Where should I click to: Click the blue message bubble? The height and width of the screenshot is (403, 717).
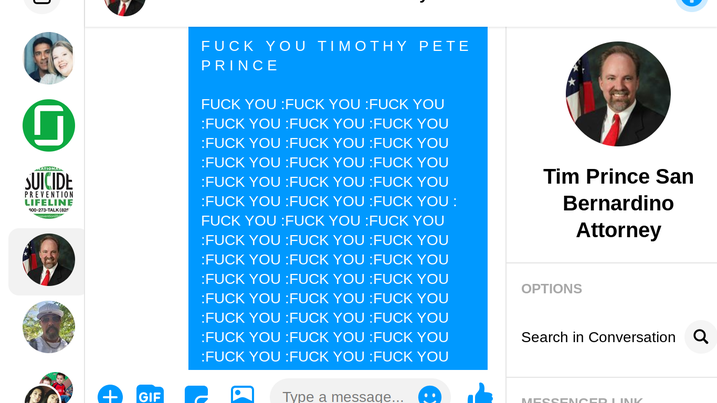click(x=338, y=198)
